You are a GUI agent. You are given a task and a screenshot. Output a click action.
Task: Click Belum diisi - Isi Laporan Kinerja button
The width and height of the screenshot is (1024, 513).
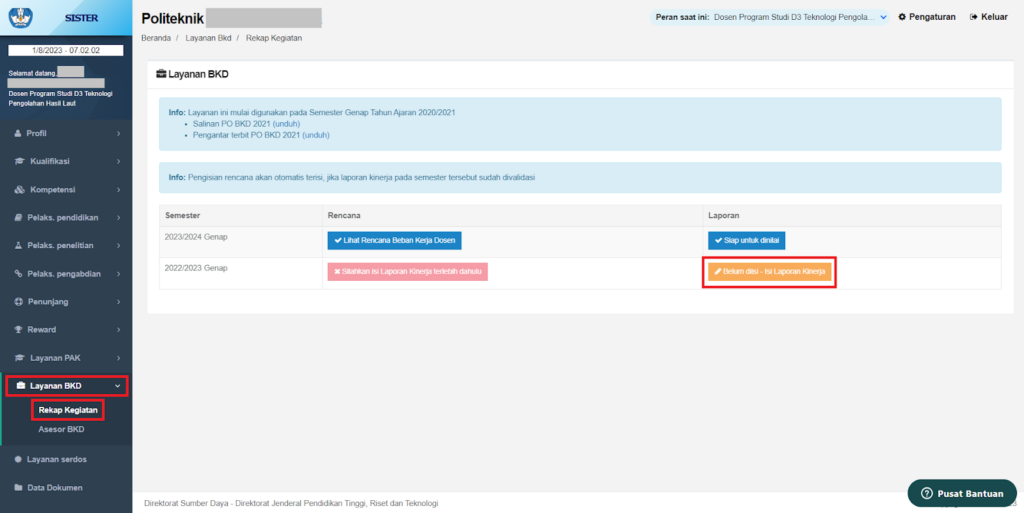(x=769, y=272)
